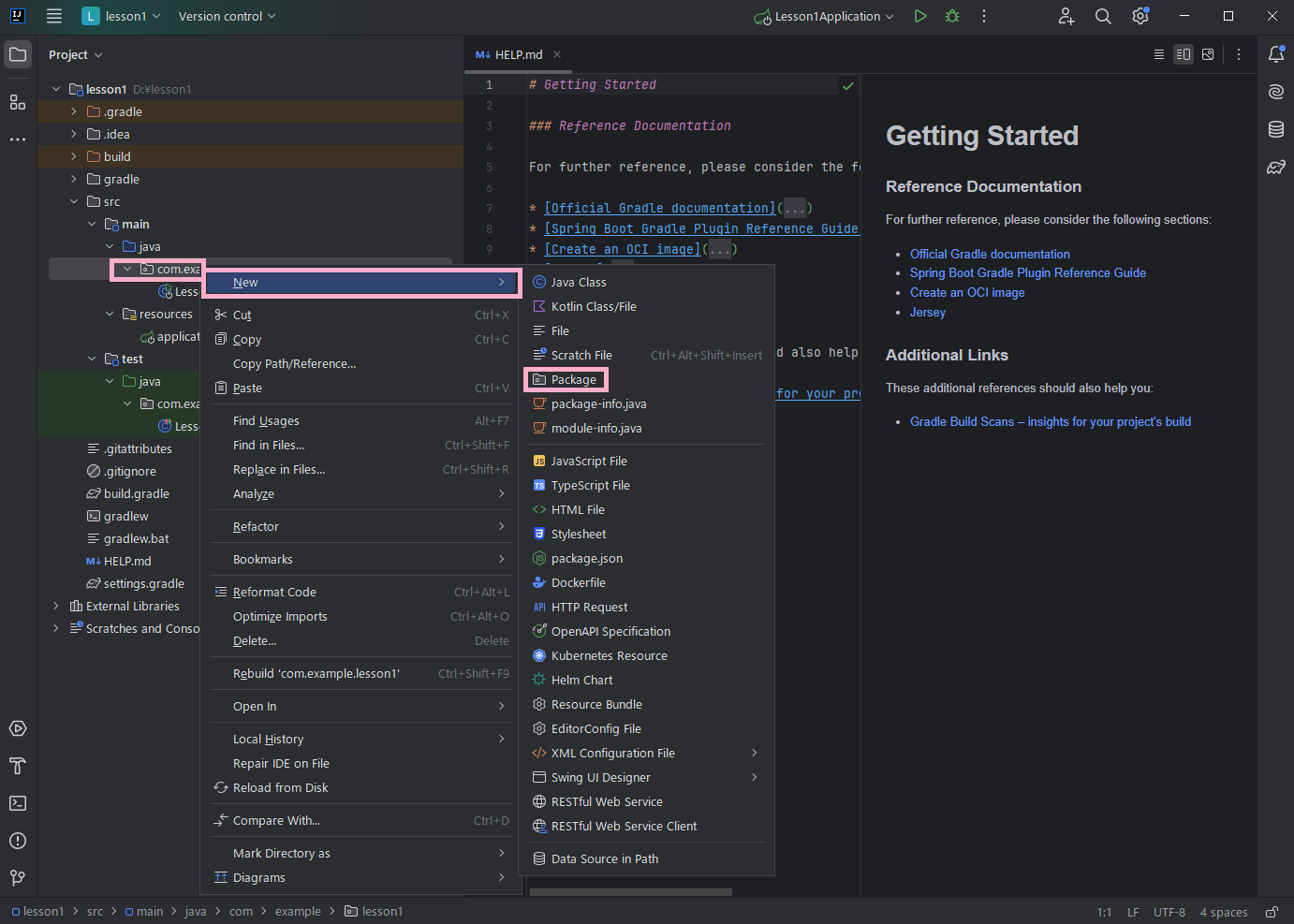This screenshot has height=924, width=1294.
Task: Click Reformat Code in context menu
Action: [x=360, y=592]
